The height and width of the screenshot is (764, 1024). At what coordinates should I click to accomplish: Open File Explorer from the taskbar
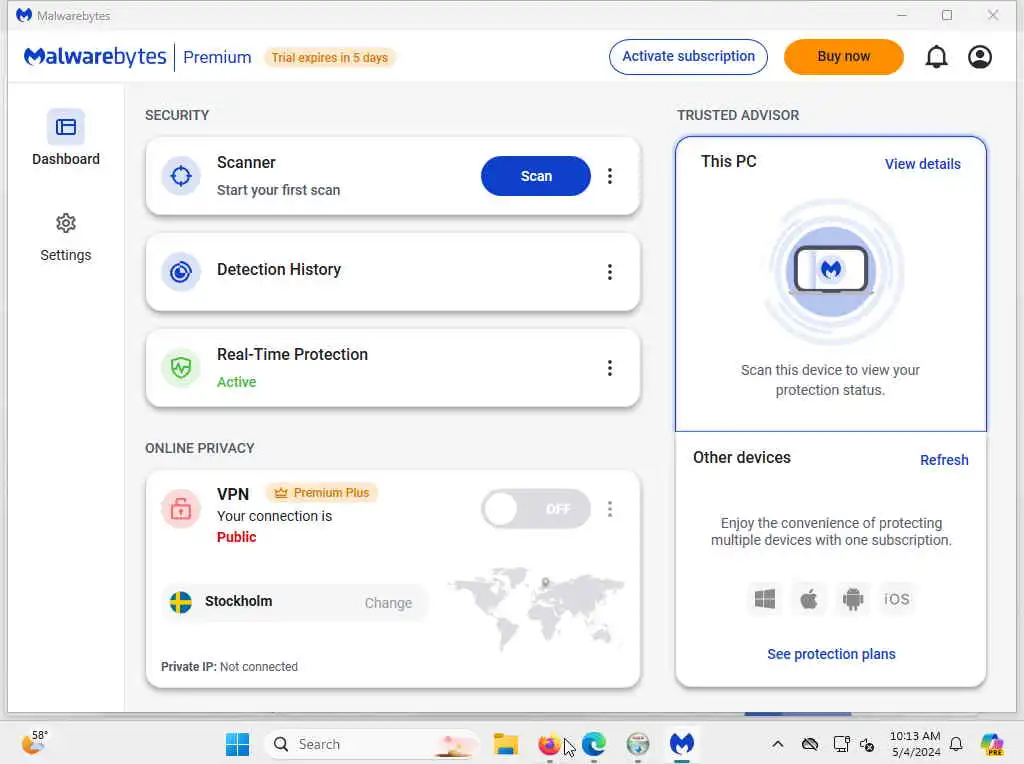(505, 744)
